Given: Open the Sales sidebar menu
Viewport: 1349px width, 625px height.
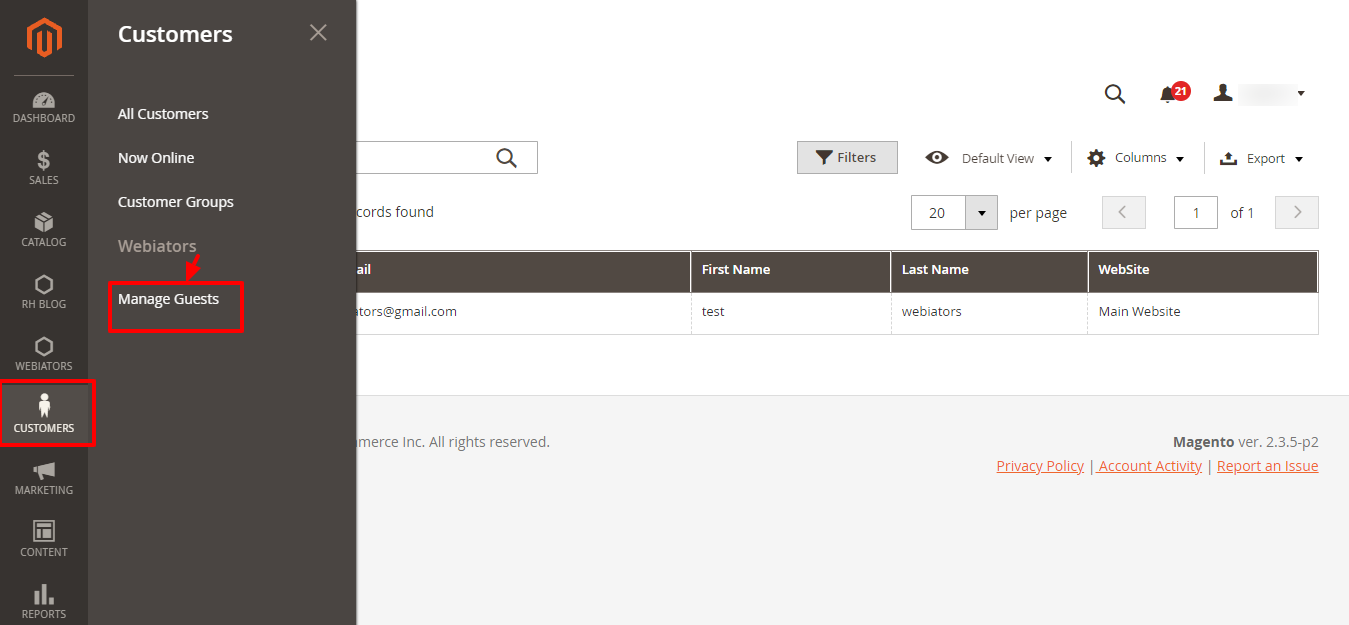Looking at the screenshot, I should tap(44, 168).
